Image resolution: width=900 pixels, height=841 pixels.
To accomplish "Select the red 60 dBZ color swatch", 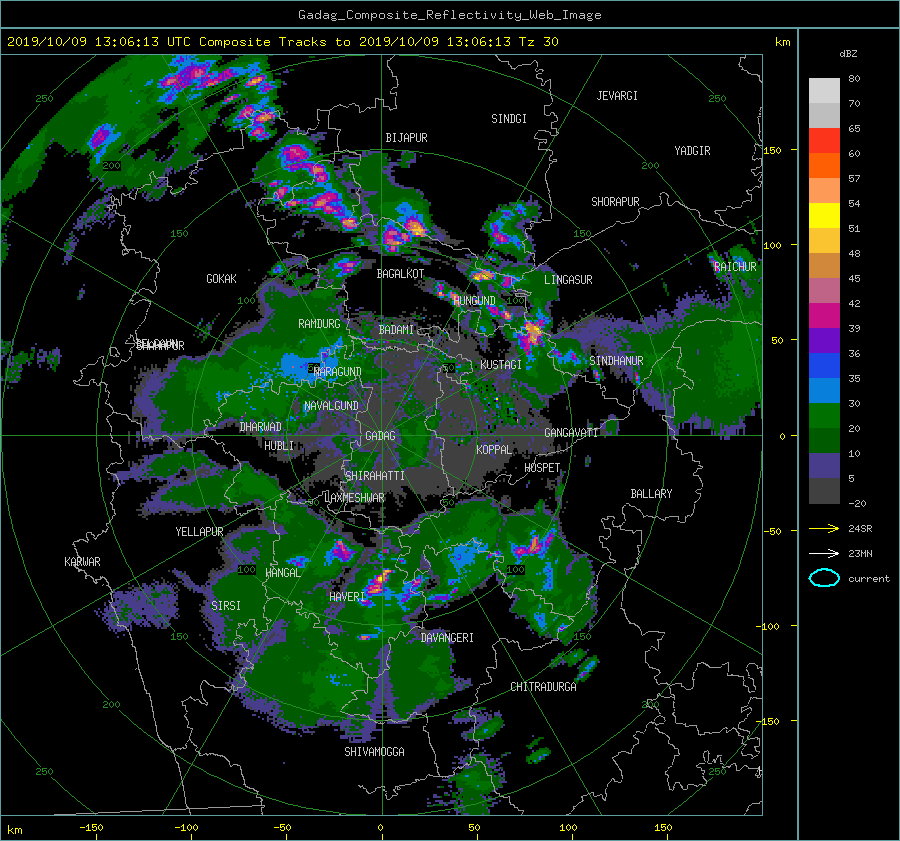I will tap(824, 140).
